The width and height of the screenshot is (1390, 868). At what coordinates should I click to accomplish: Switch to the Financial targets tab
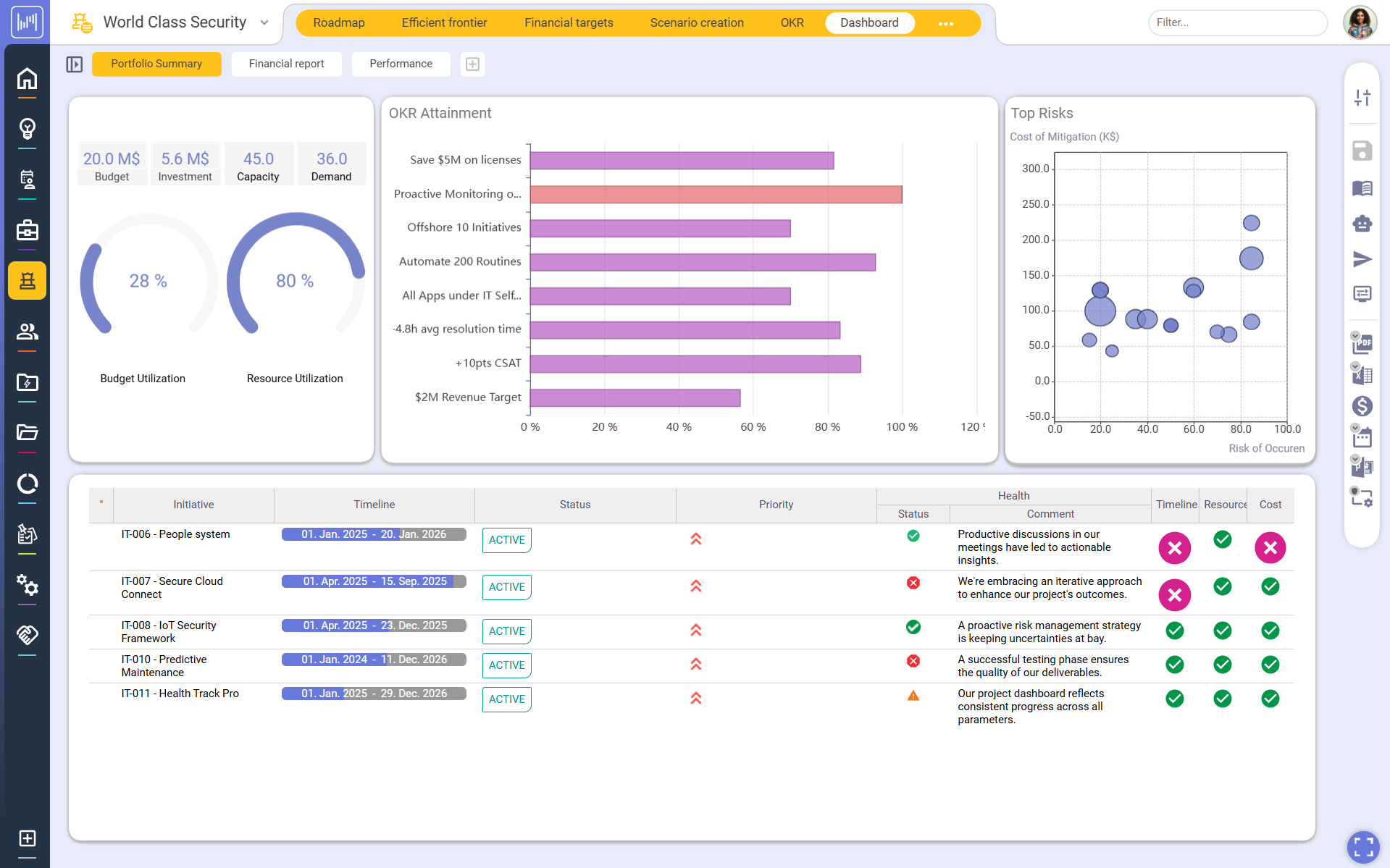(568, 22)
